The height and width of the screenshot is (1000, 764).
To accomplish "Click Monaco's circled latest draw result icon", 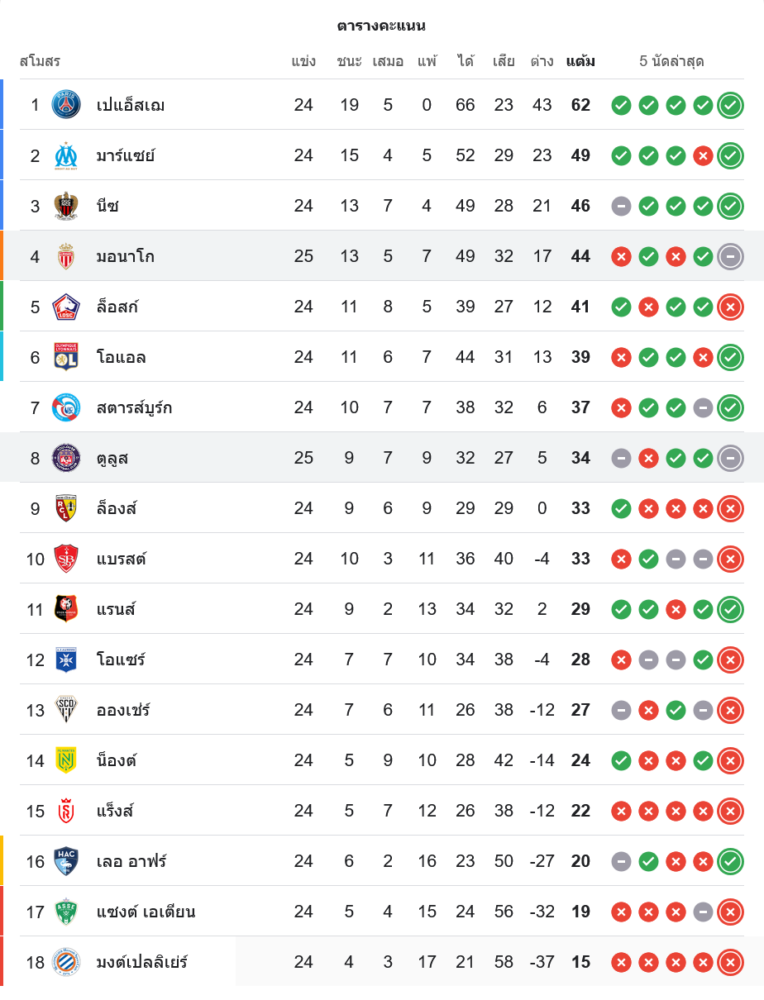I will (x=730, y=256).
